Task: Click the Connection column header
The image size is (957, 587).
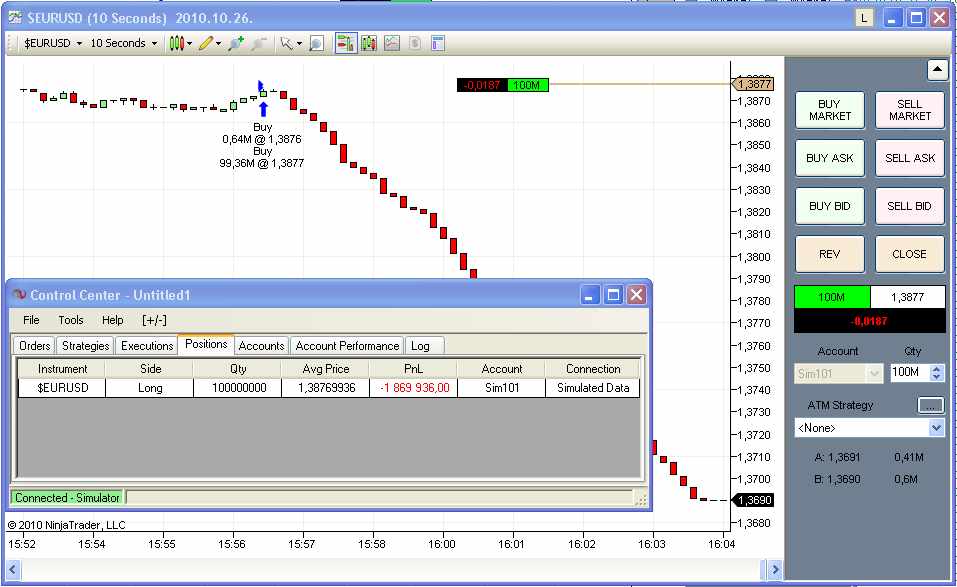Action: (593, 369)
